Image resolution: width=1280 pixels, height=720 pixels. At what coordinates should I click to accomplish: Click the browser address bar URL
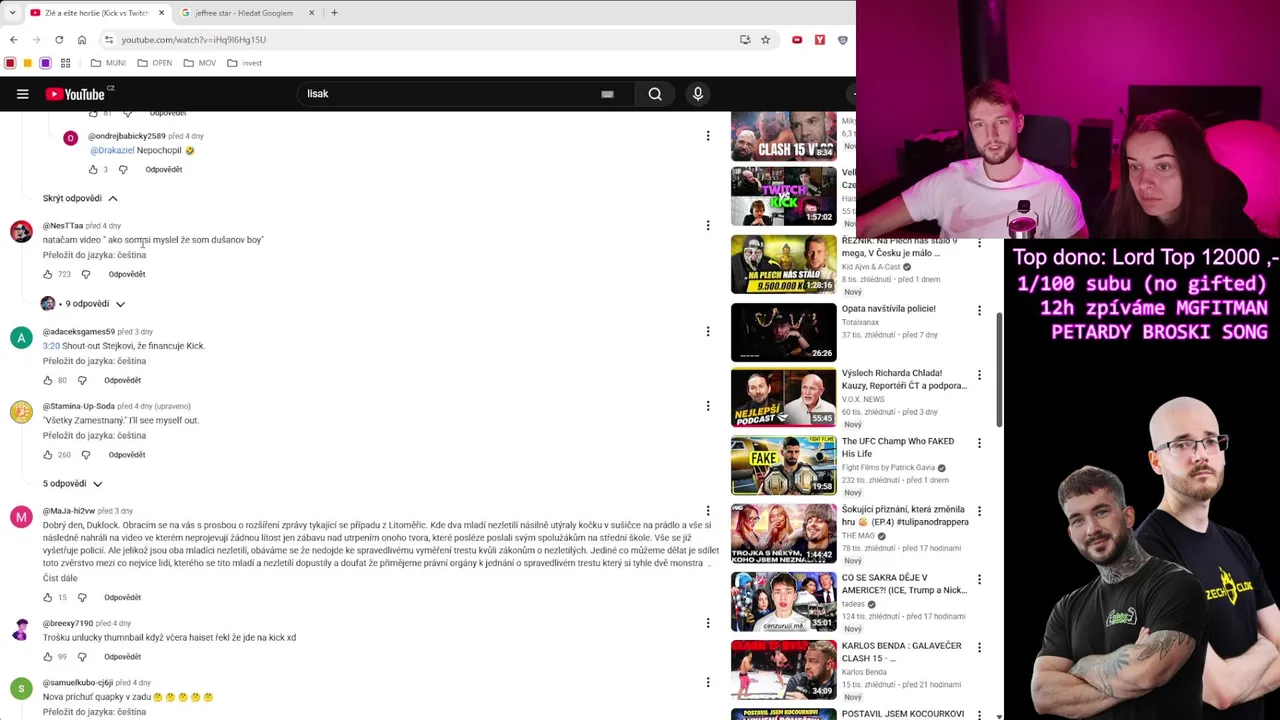pyautogui.click(x=194, y=40)
